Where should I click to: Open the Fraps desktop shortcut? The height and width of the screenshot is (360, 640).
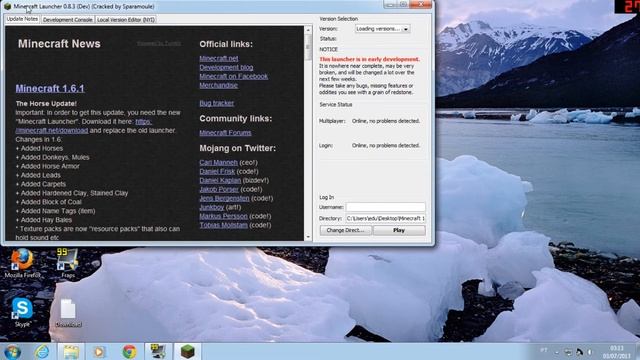pyautogui.click(x=67, y=263)
